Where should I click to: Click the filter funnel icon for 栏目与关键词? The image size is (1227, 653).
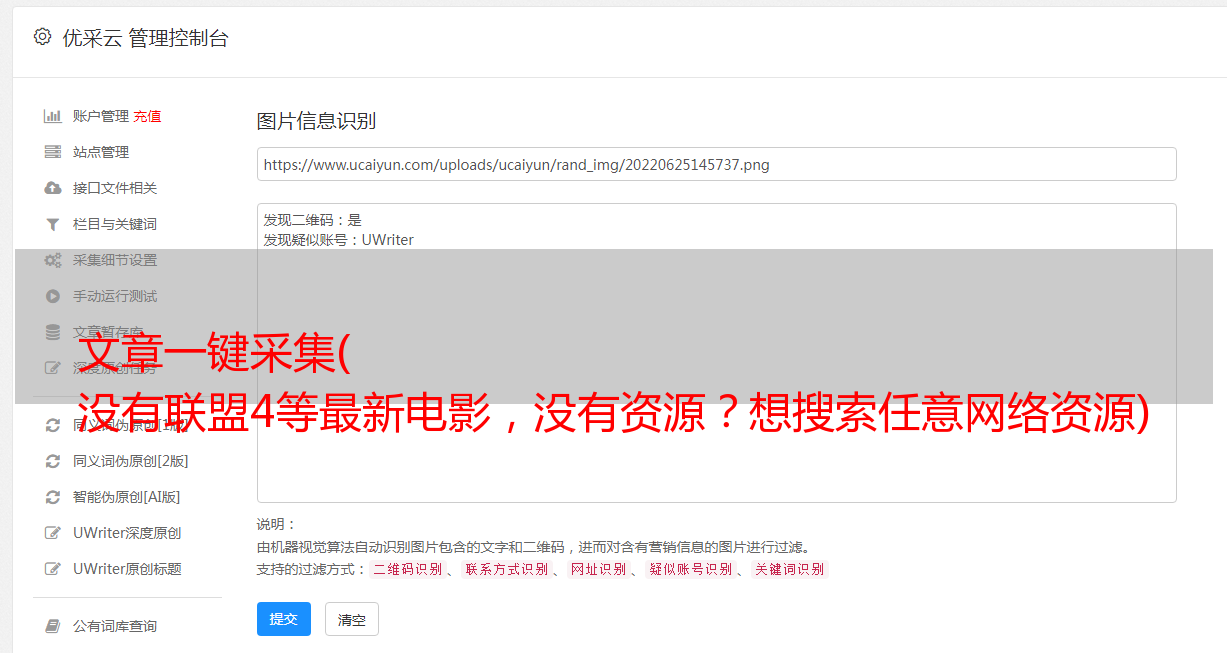click(53, 224)
